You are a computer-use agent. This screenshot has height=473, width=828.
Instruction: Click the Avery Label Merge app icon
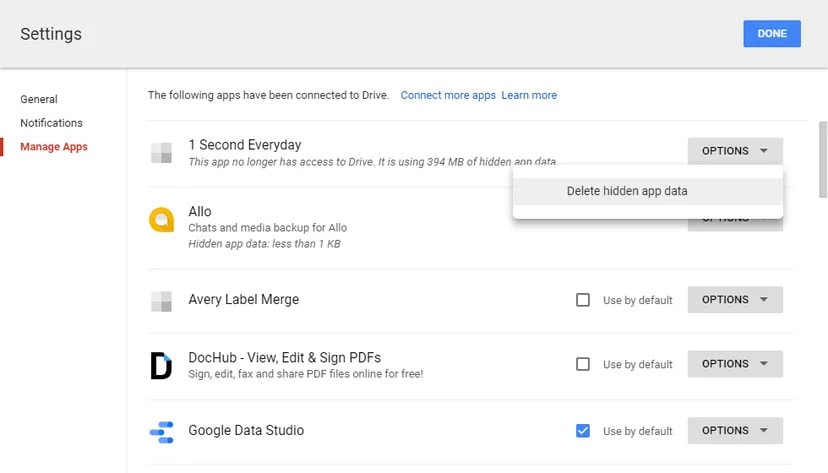[x=161, y=300]
